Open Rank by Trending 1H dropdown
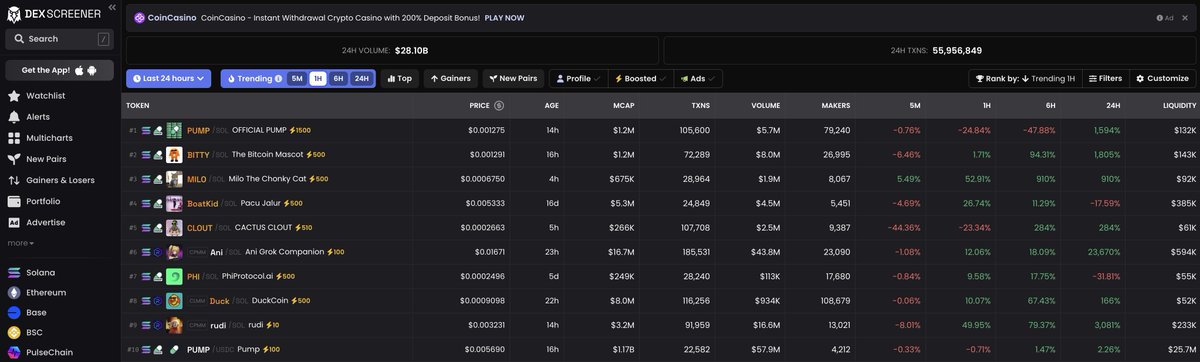This screenshot has width=1200, height=362. coord(1025,78)
